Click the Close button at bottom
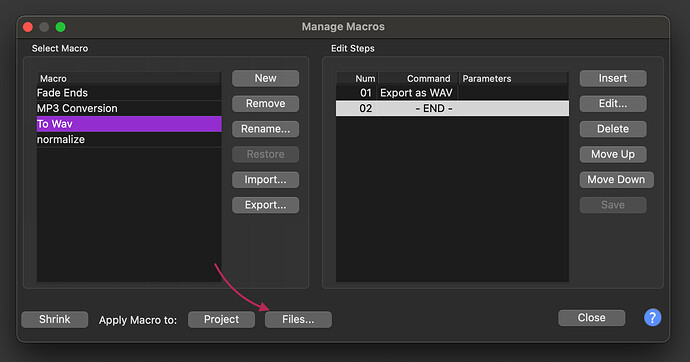 click(x=592, y=318)
